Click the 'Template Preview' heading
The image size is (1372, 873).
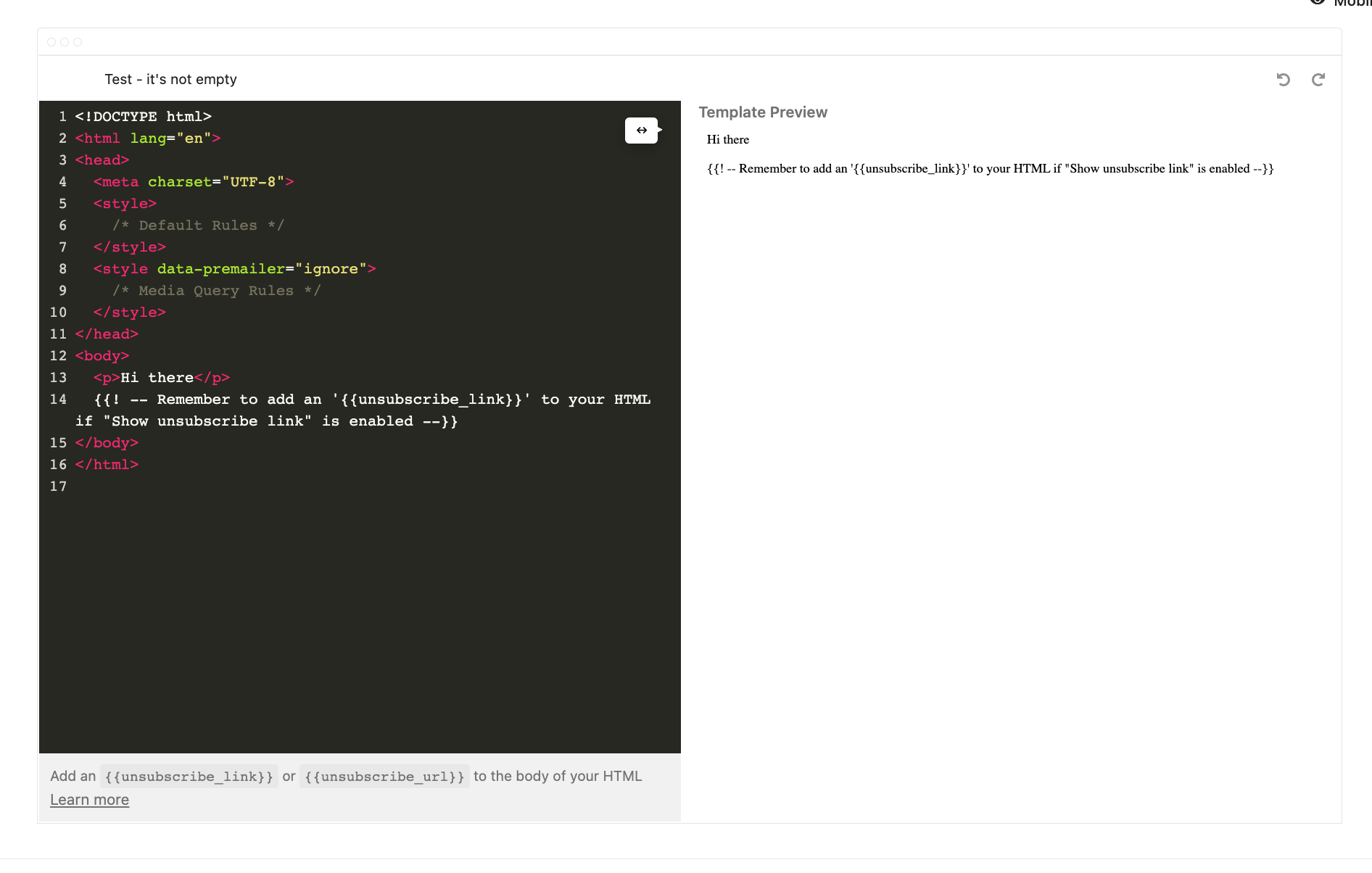coord(763,112)
